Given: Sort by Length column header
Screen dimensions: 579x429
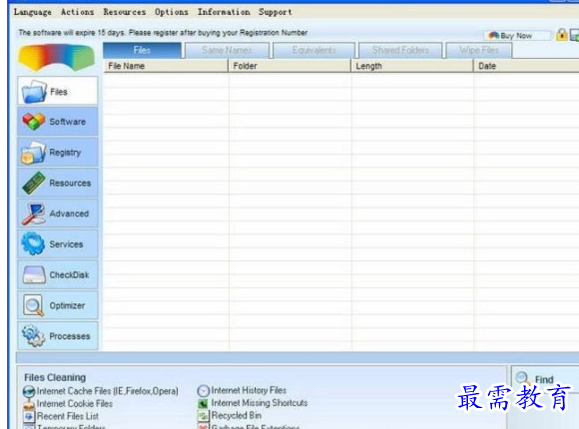Looking at the screenshot, I should (412, 66).
